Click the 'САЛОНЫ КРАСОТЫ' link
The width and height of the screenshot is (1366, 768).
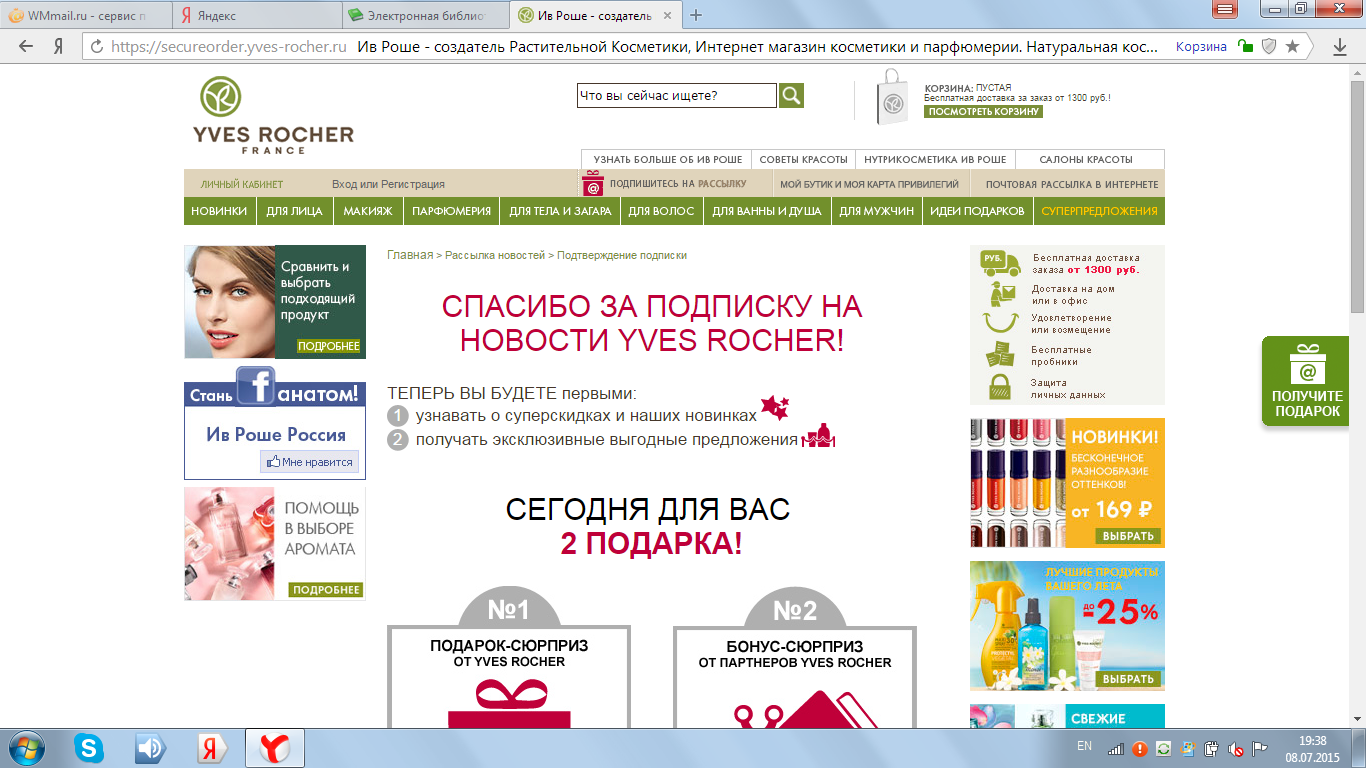click(1086, 160)
